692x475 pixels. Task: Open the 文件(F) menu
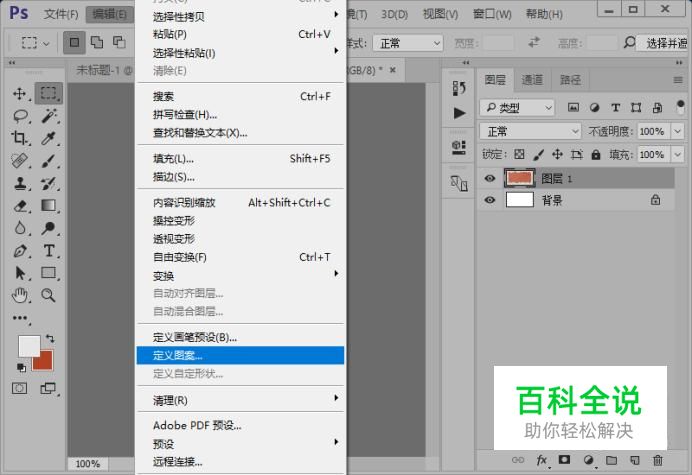[x=61, y=14]
